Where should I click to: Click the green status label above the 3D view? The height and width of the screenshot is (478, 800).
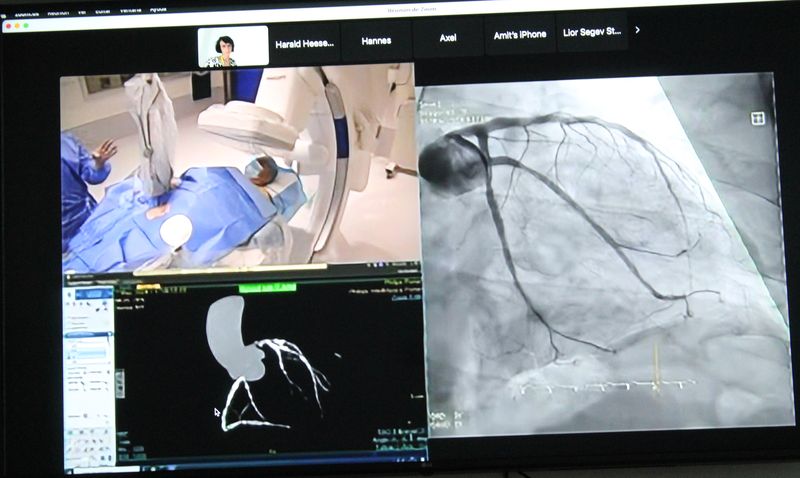tap(267, 288)
